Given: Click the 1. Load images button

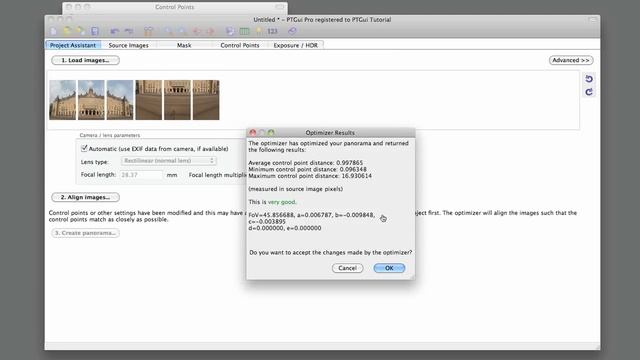Looking at the screenshot, I should pyautogui.click(x=85, y=60).
